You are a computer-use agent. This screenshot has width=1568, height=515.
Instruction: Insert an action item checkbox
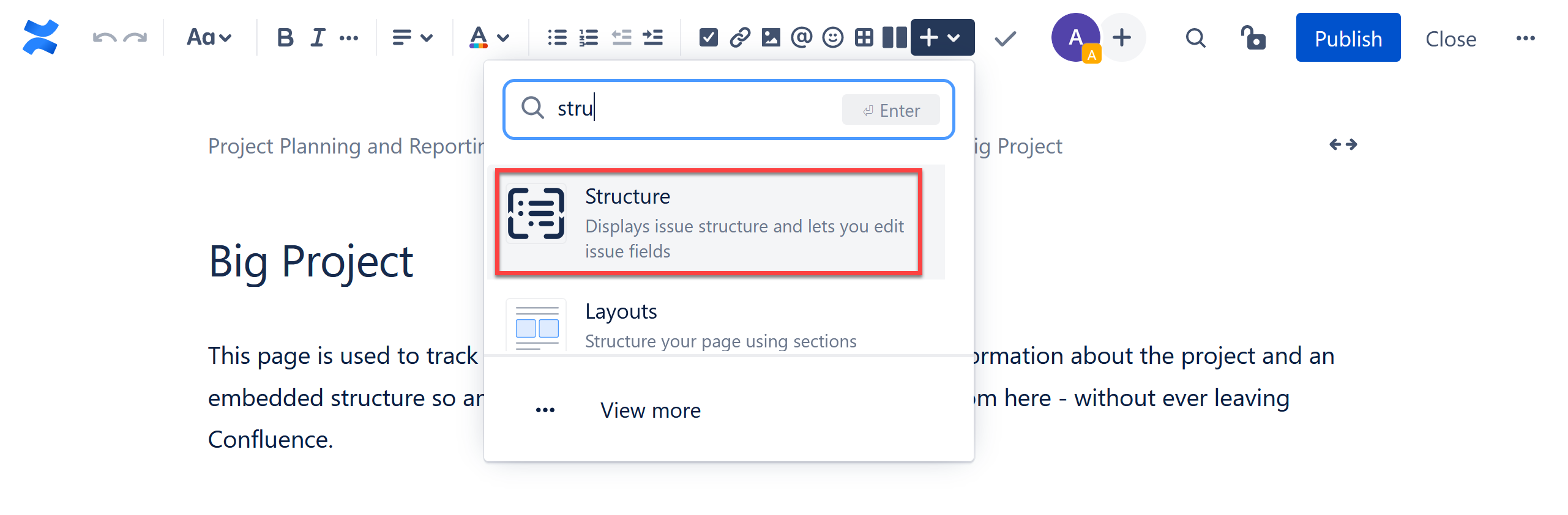(x=708, y=38)
